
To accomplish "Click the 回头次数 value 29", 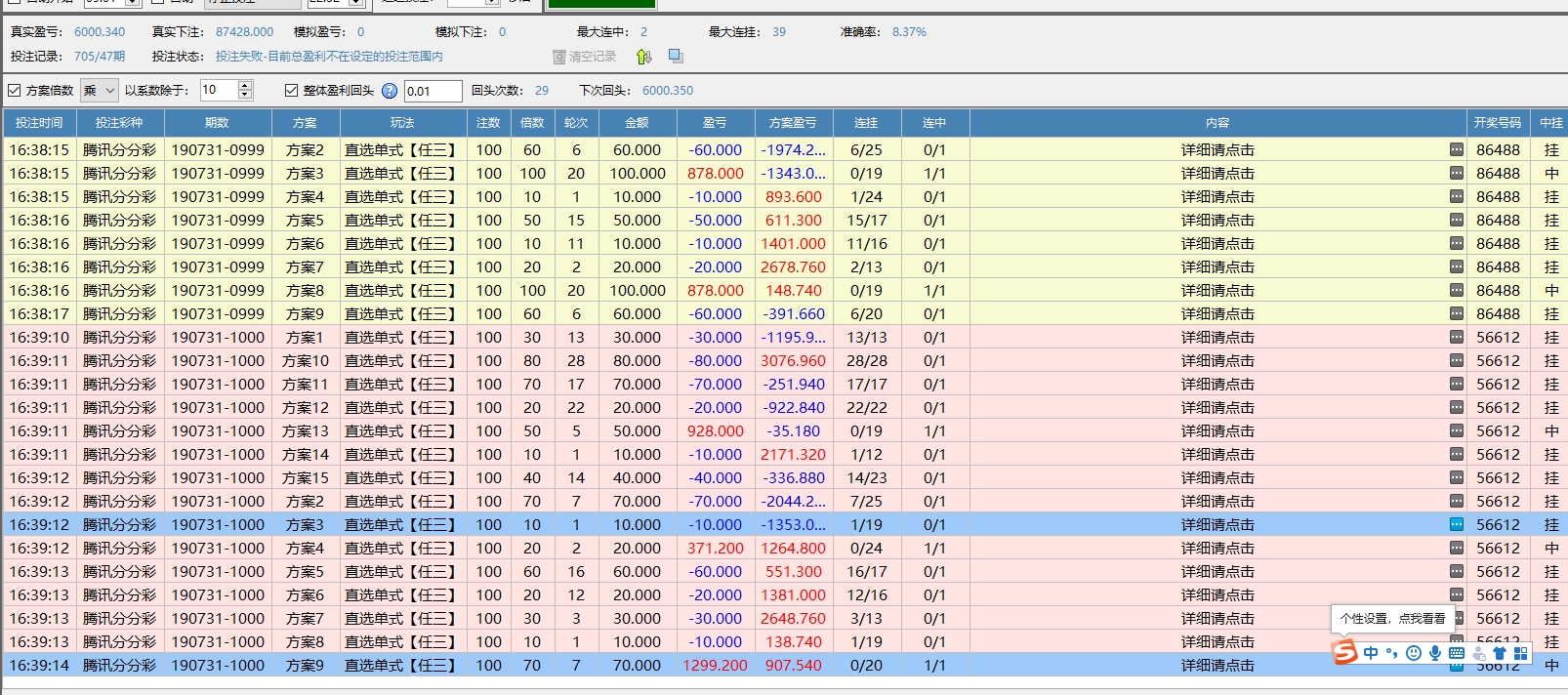I will (x=542, y=91).
